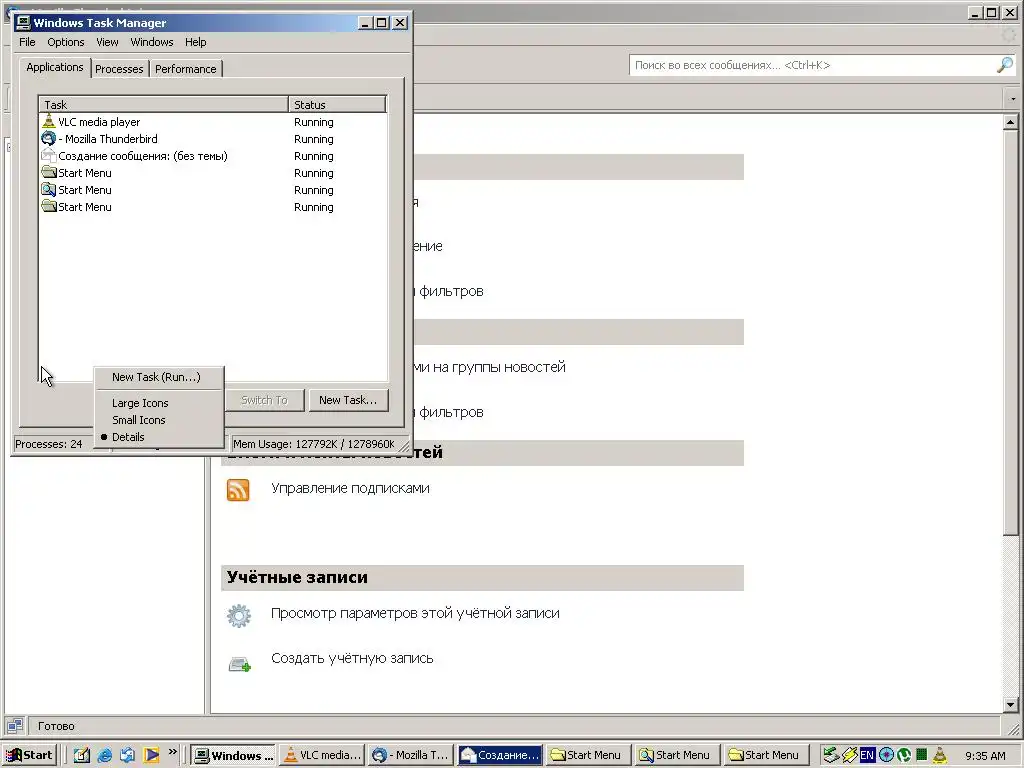
Task: Open the Создать учётную запись link
Action: 352,658
